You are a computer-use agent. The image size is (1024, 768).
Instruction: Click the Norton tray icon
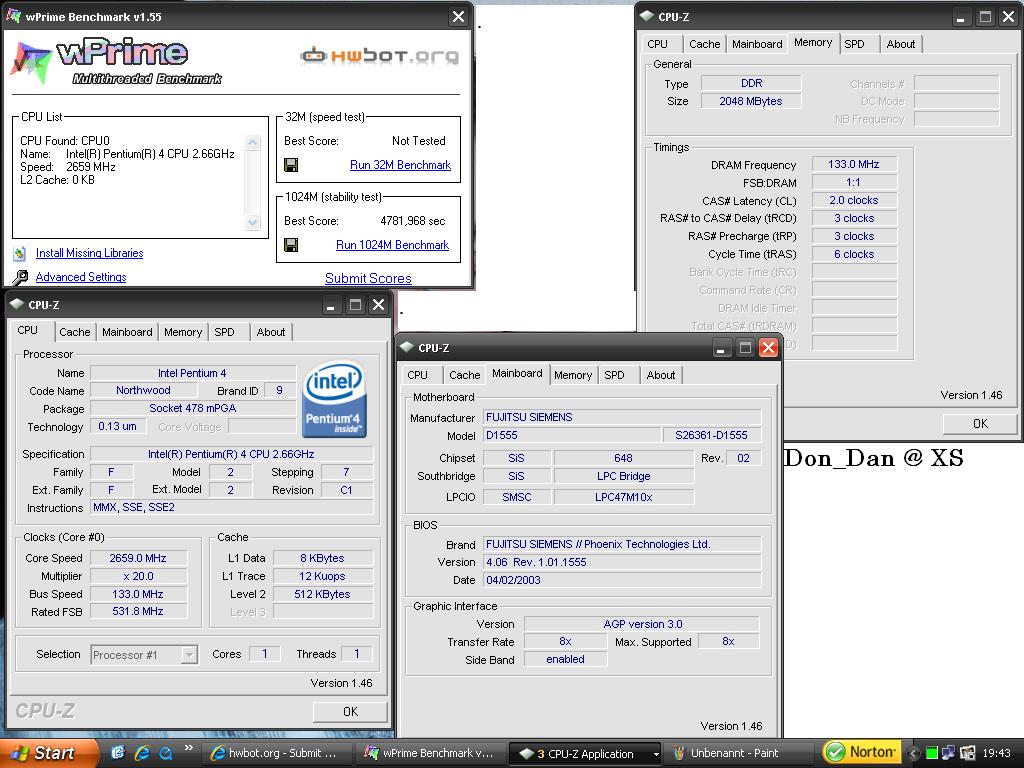862,752
